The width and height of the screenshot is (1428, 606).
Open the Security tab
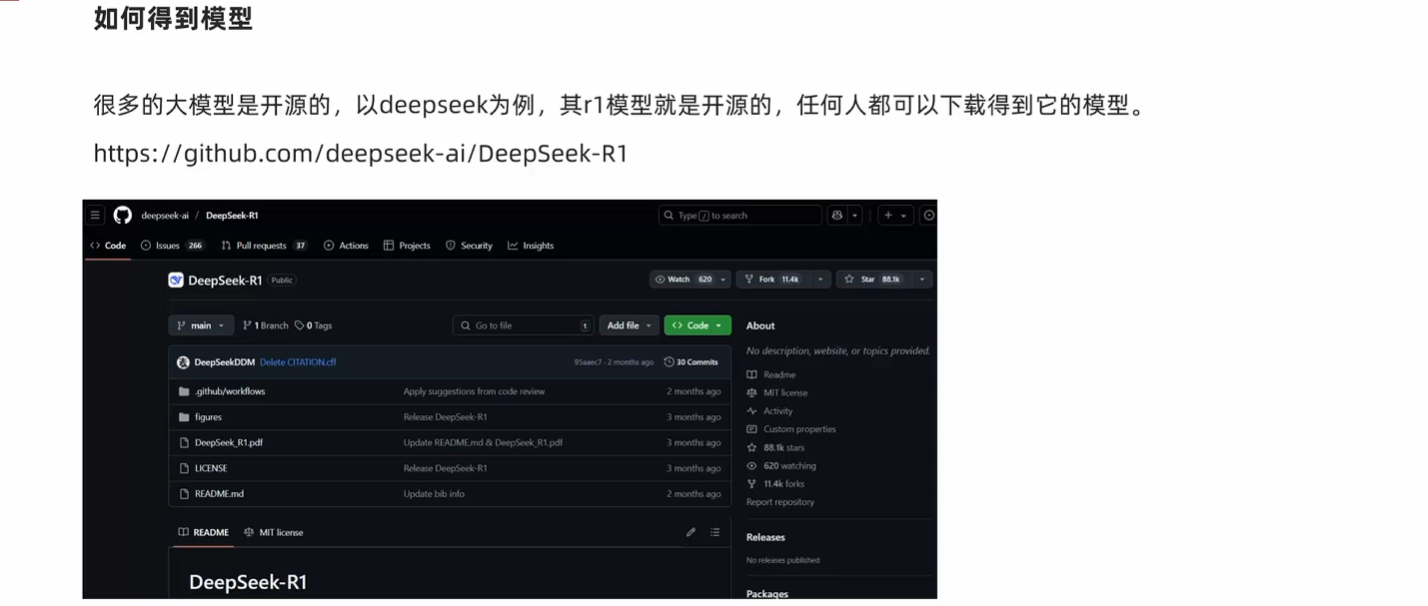469,245
